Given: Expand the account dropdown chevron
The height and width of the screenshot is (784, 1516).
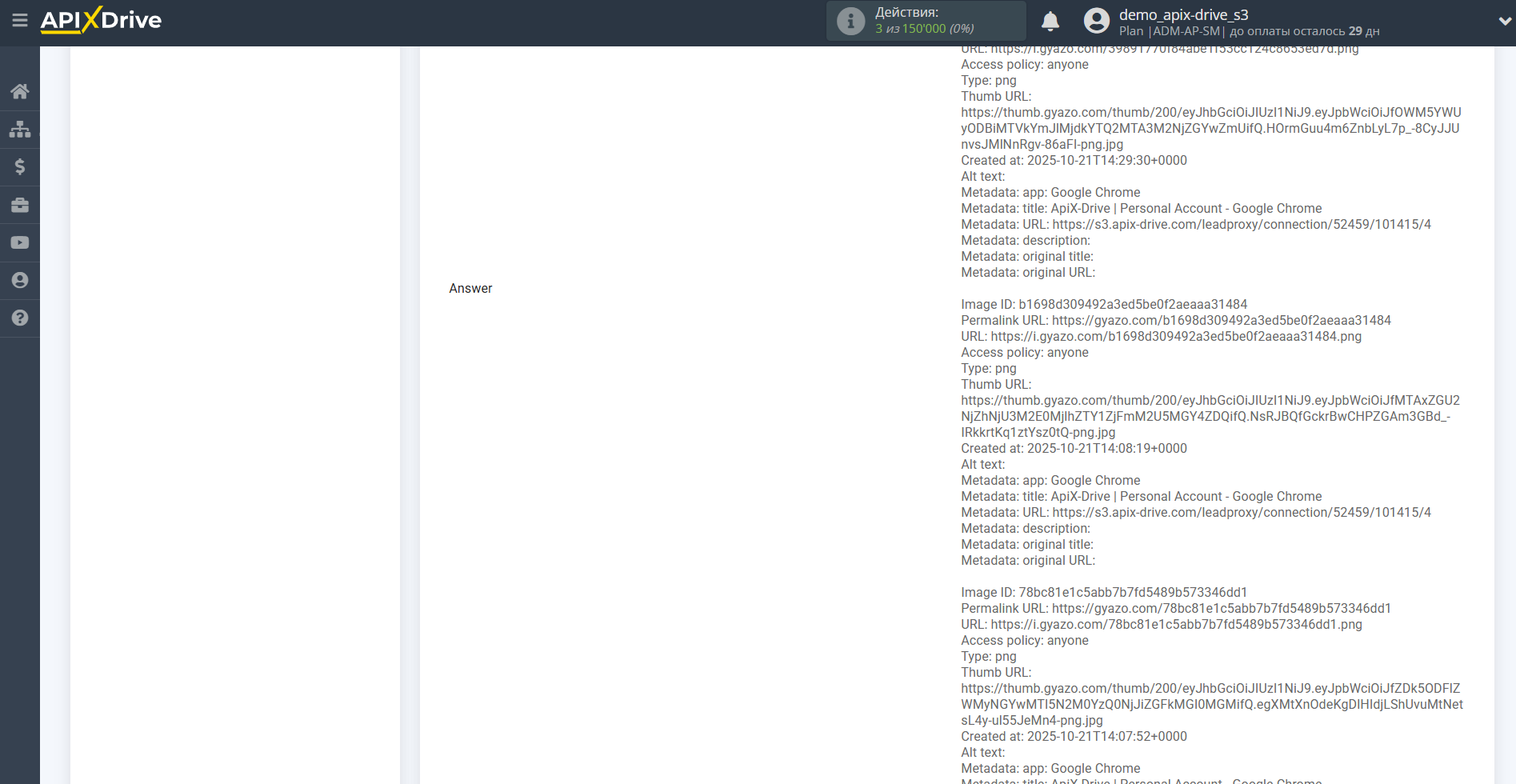Looking at the screenshot, I should (1505, 22).
